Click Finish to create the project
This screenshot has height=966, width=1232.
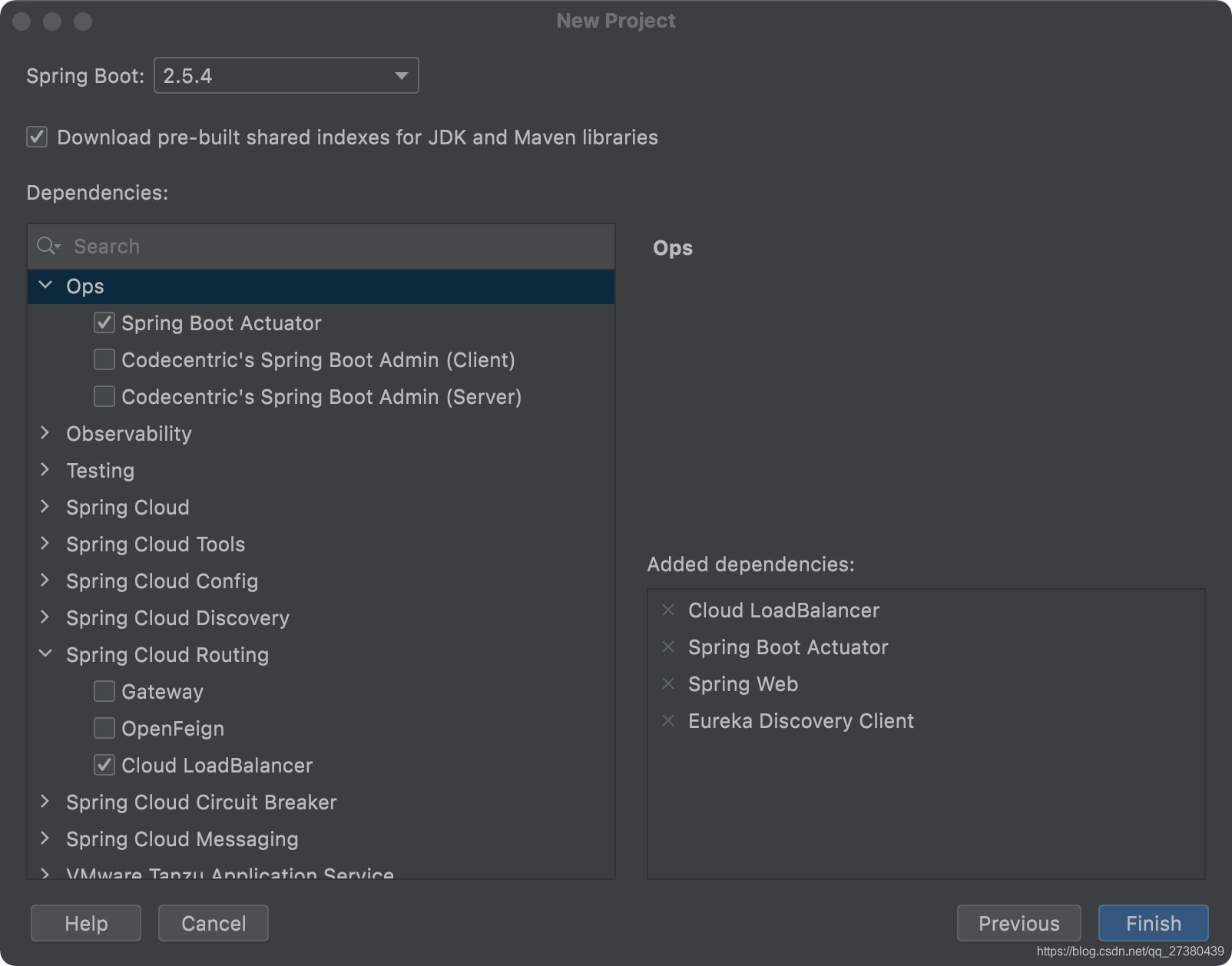click(1153, 923)
